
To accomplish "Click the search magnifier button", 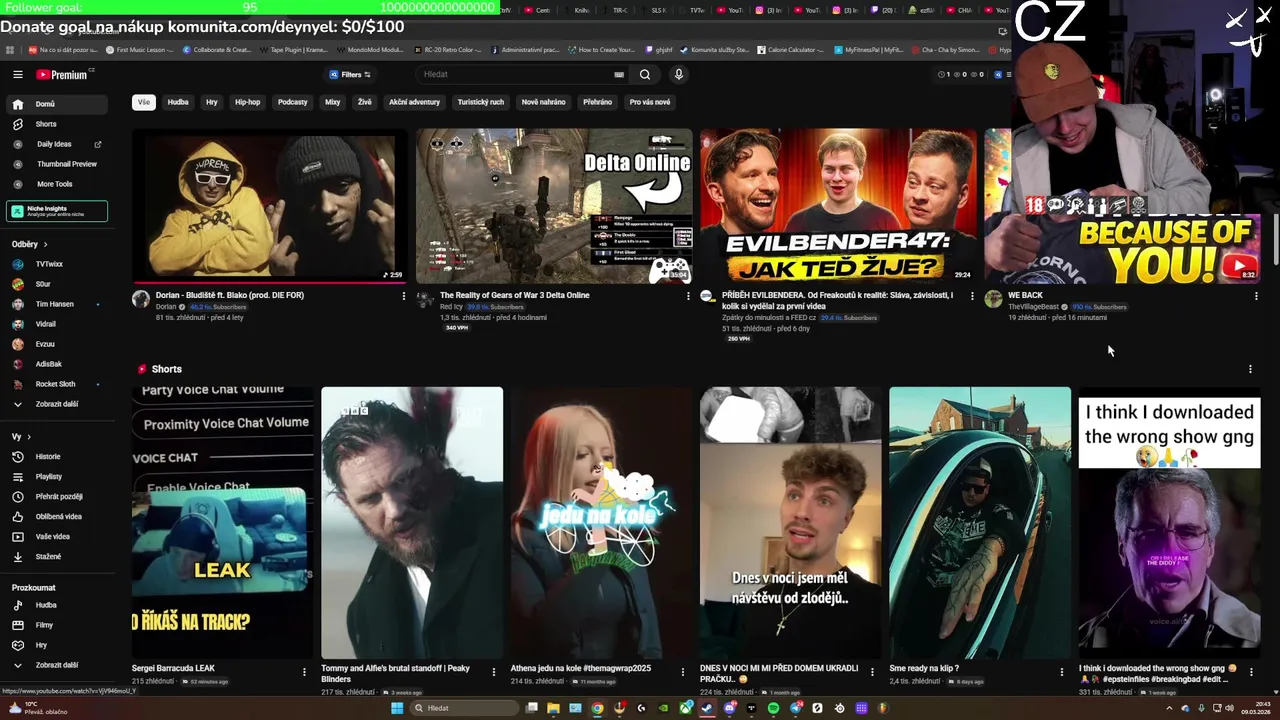I will click(645, 75).
